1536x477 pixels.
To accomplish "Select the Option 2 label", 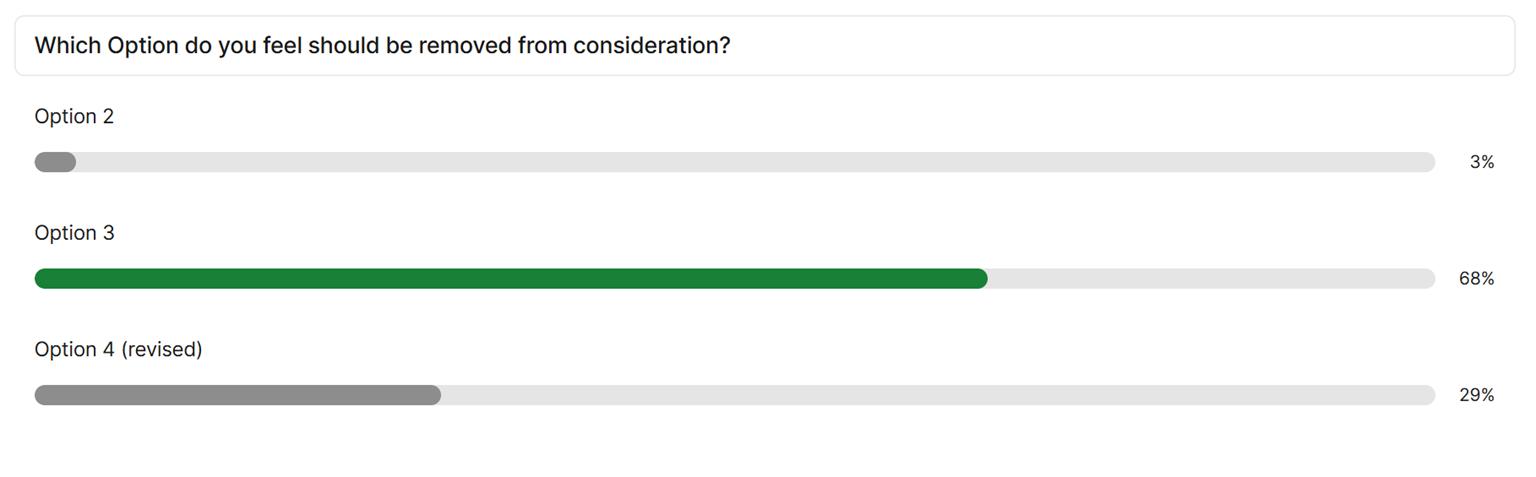I will coord(74,117).
